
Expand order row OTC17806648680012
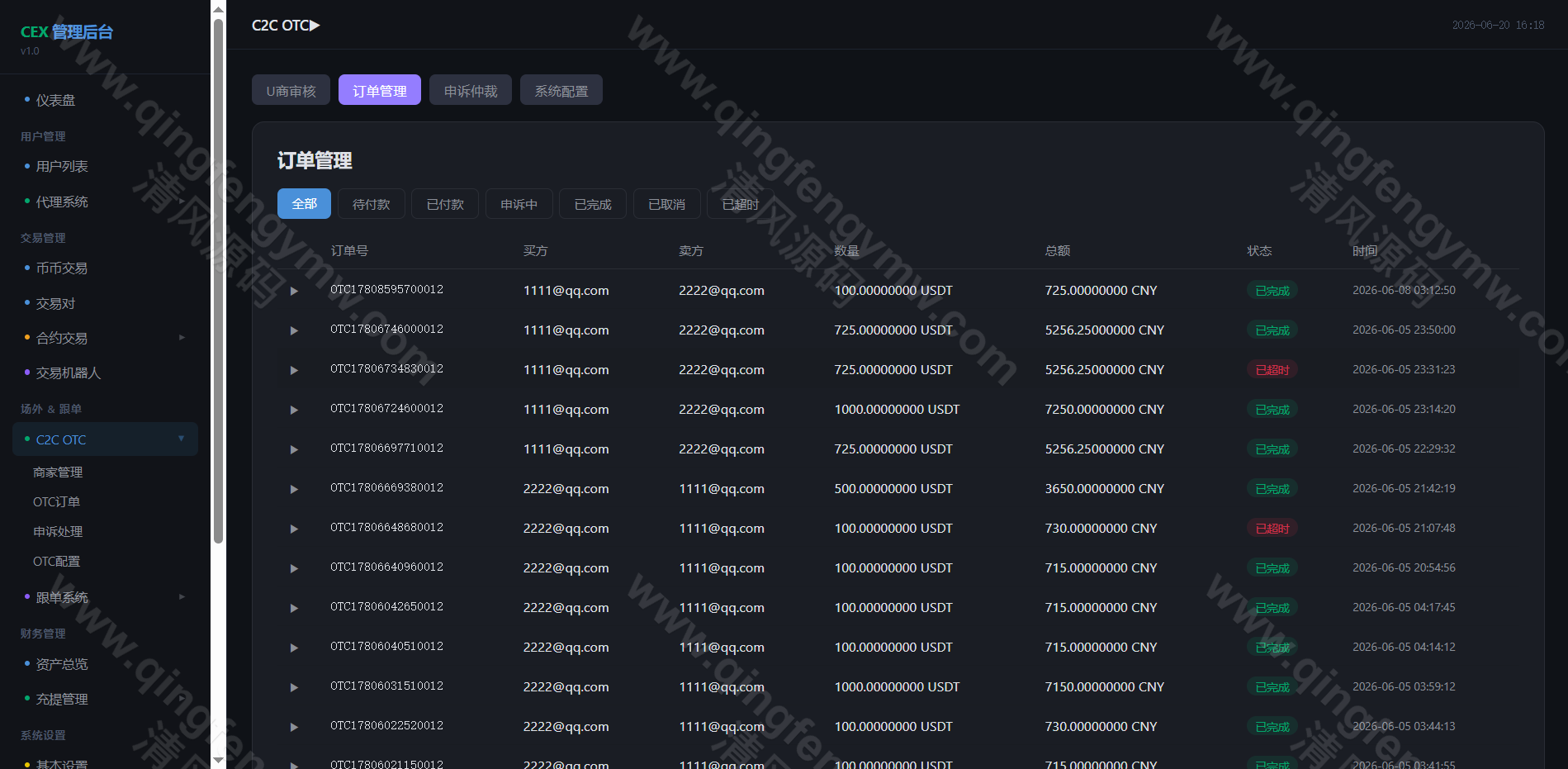294,529
